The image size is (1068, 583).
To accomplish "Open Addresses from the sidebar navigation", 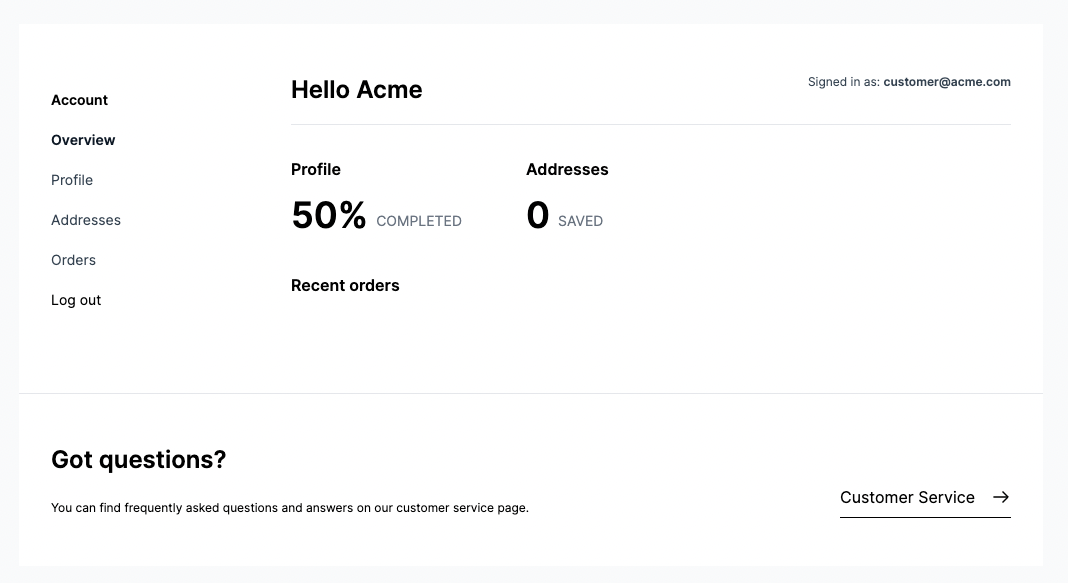I will (86, 220).
